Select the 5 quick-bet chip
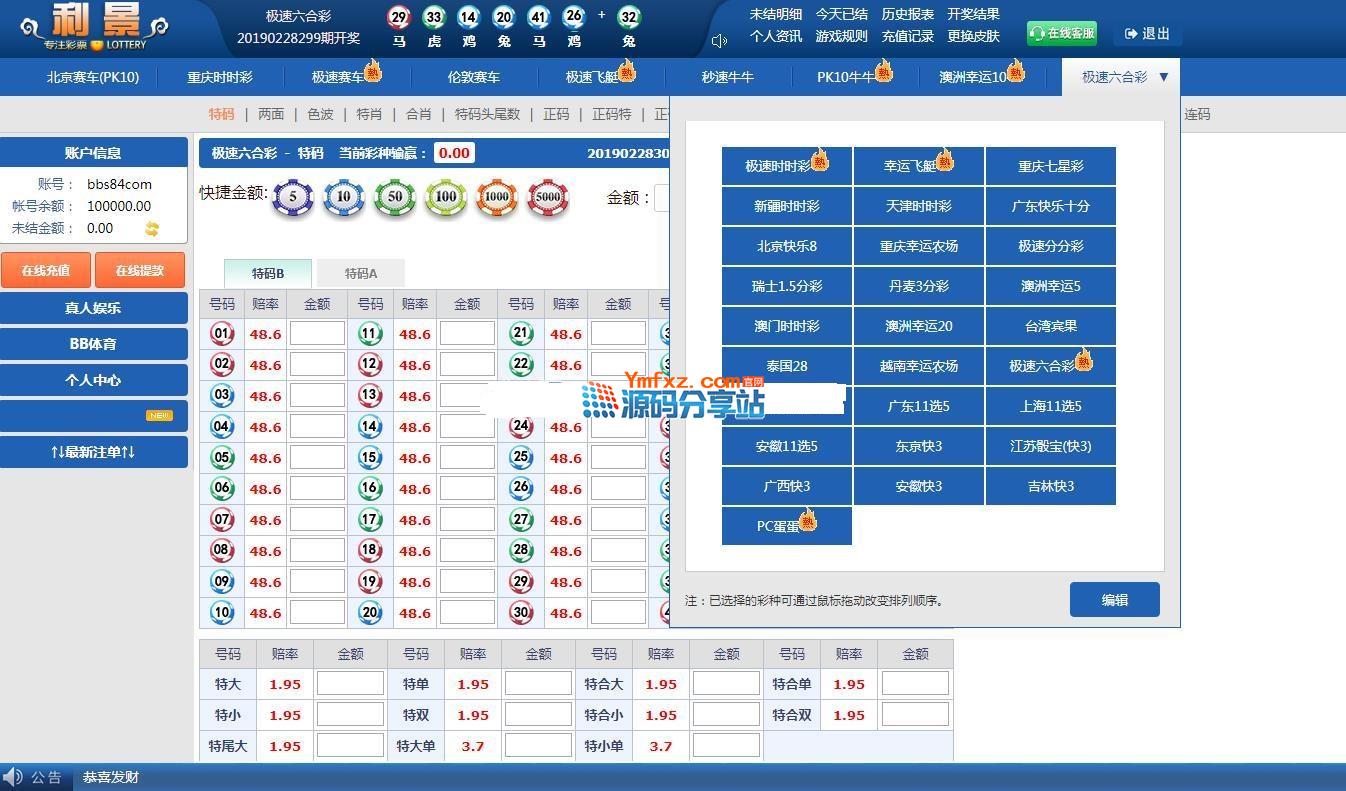This screenshot has width=1346, height=791. point(293,197)
